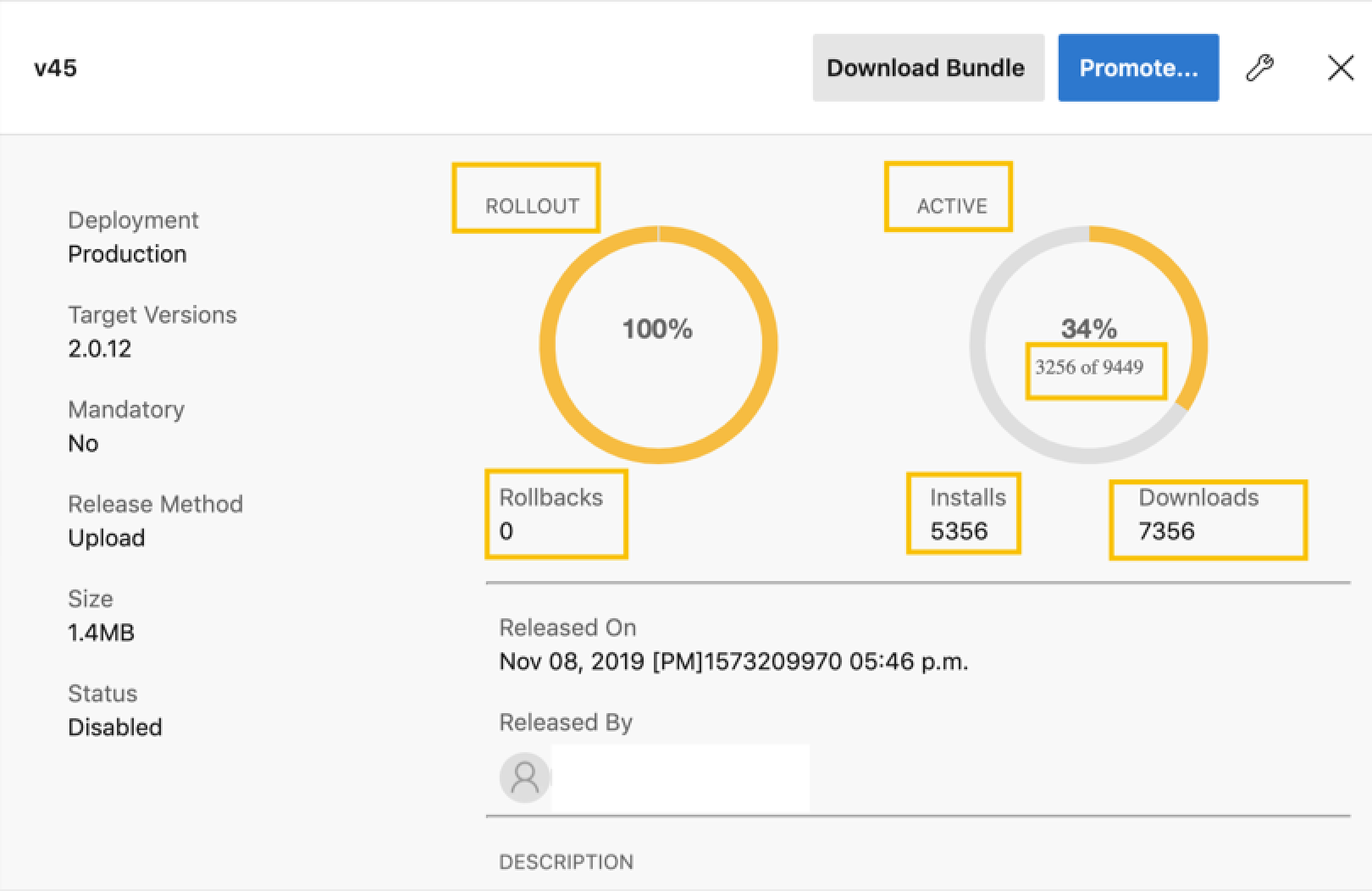Click the DESCRIPTION heading
The image size is (1372, 891).
coord(567,862)
